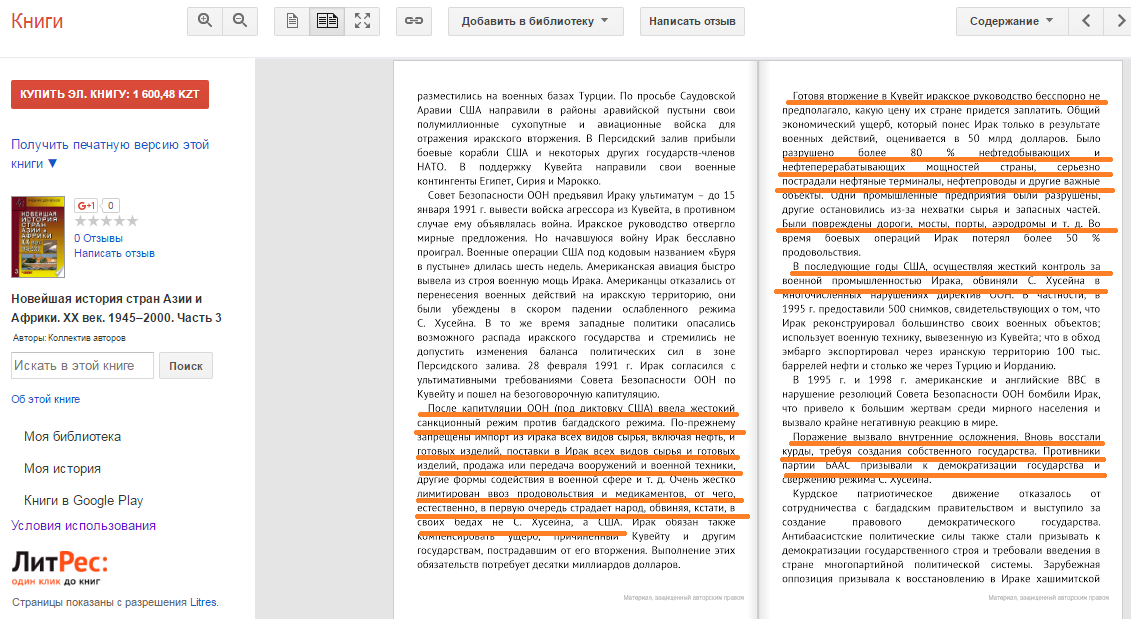Click the Написать отзыв toolbar button
The width and height of the screenshot is (1131, 619).
[692, 22]
